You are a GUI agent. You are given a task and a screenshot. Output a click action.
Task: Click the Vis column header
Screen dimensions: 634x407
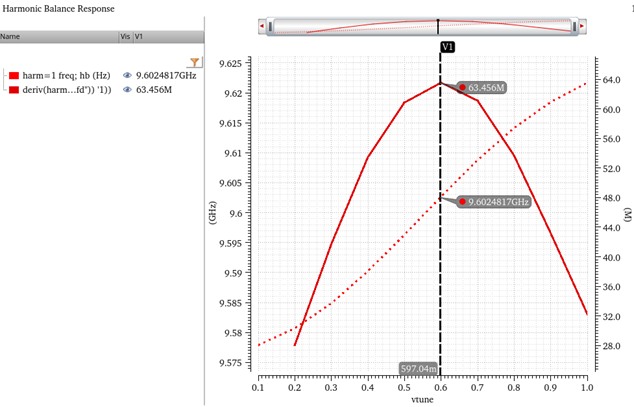coord(125,36)
